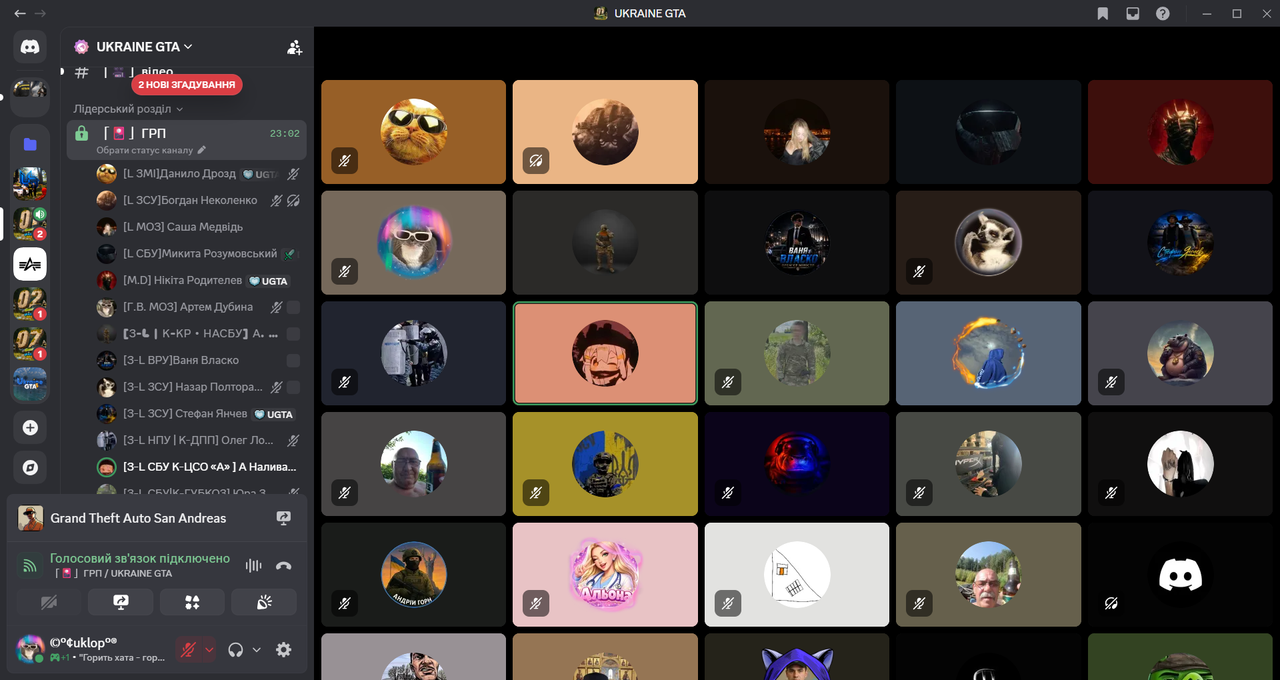Share Grand Theft Auto San Andreas screen

(x=284, y=518)
